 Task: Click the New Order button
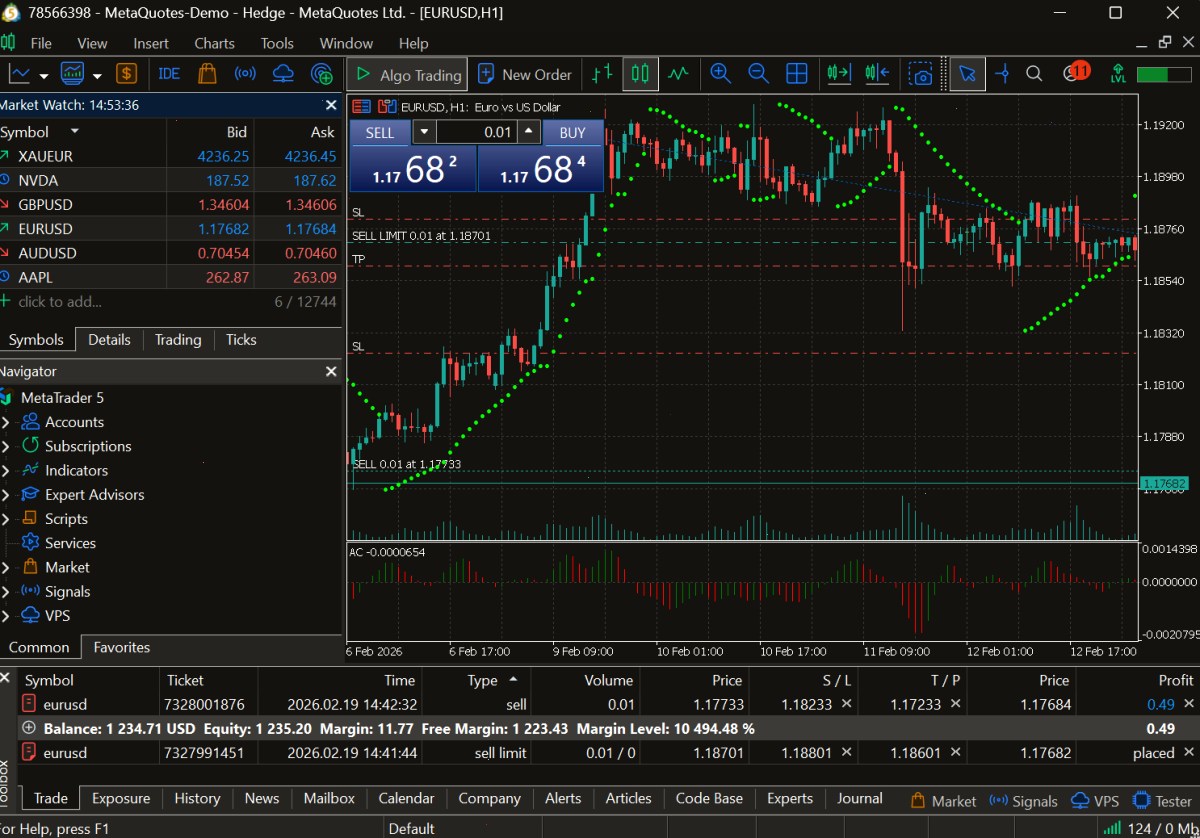525,74
